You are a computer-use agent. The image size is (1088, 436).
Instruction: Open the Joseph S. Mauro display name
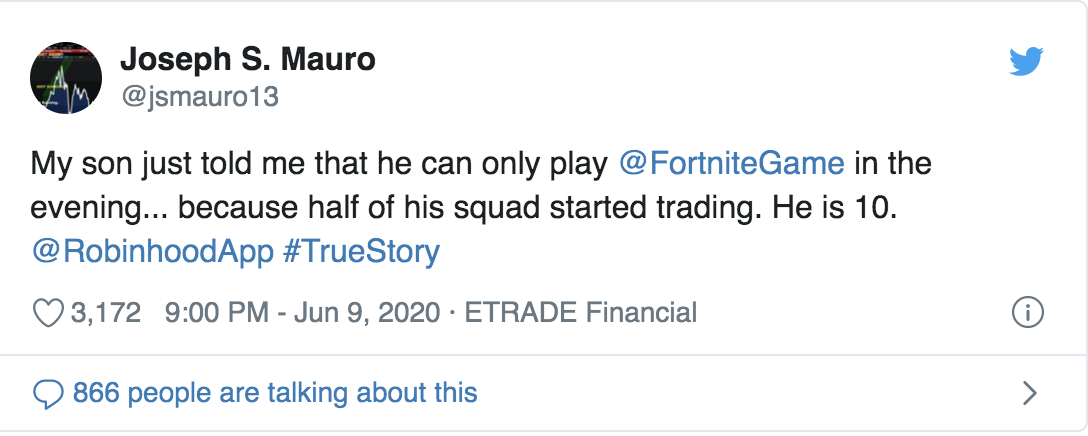click(248, 60)
